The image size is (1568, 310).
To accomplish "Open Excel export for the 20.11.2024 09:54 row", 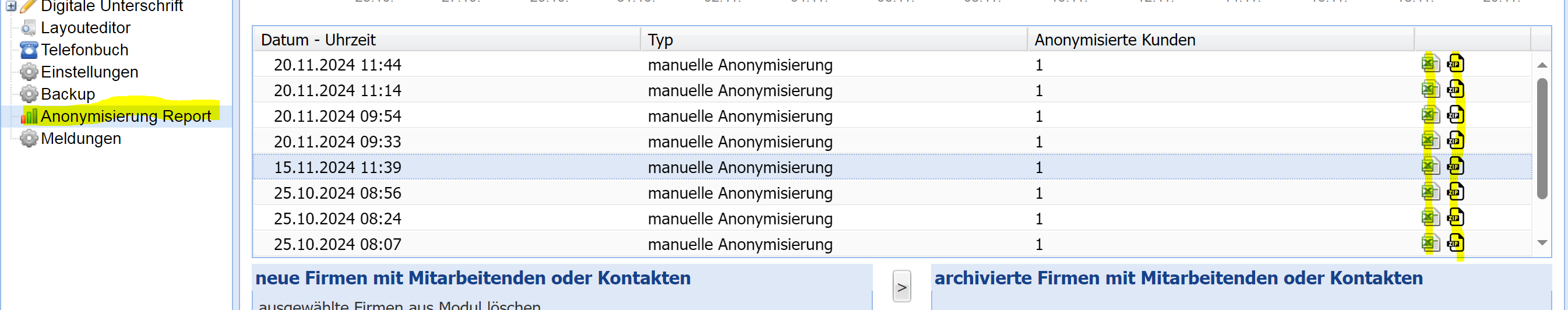I will [x=1430, y=114].
